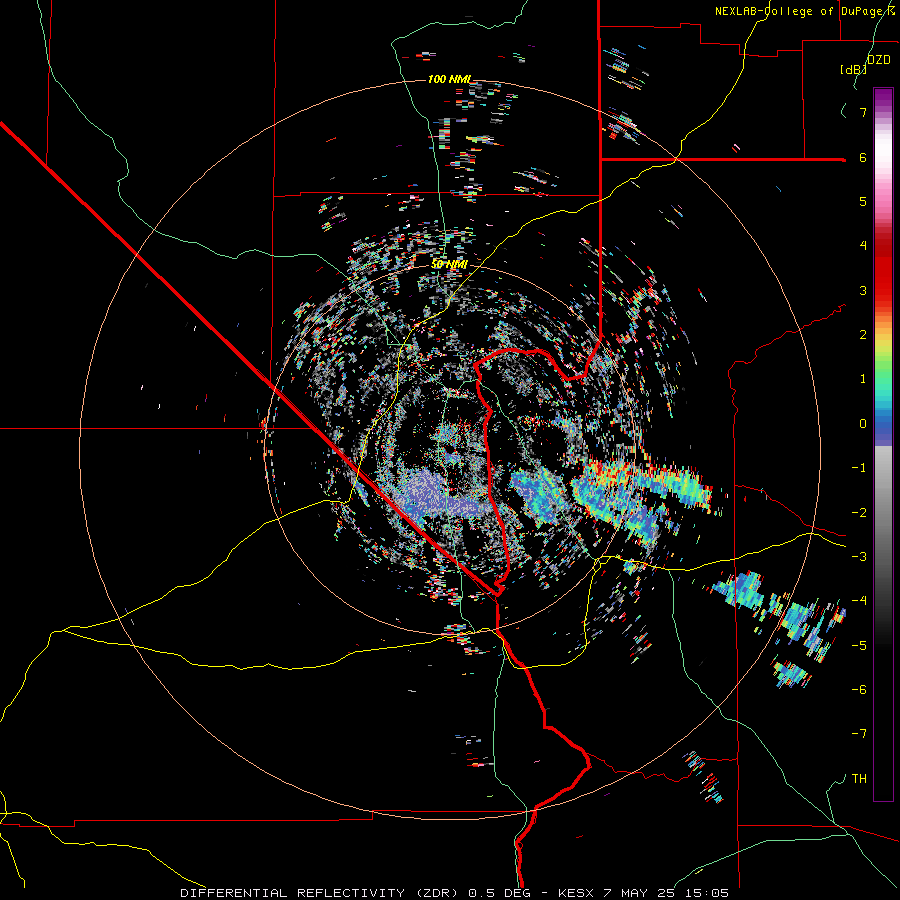Click the scale label "-2"
Screen dimensions: 900x900
click(859, 513)
